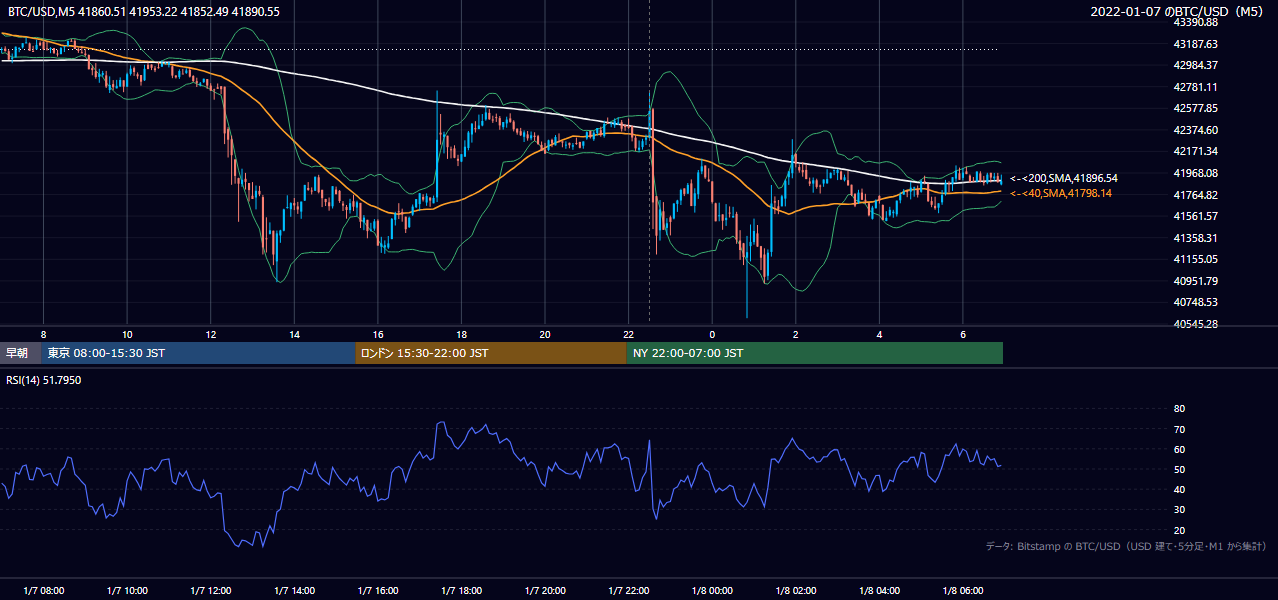Click the '1/7 20:00' bottom time label
Screen dimensions: 1278x600
(545, 591)
